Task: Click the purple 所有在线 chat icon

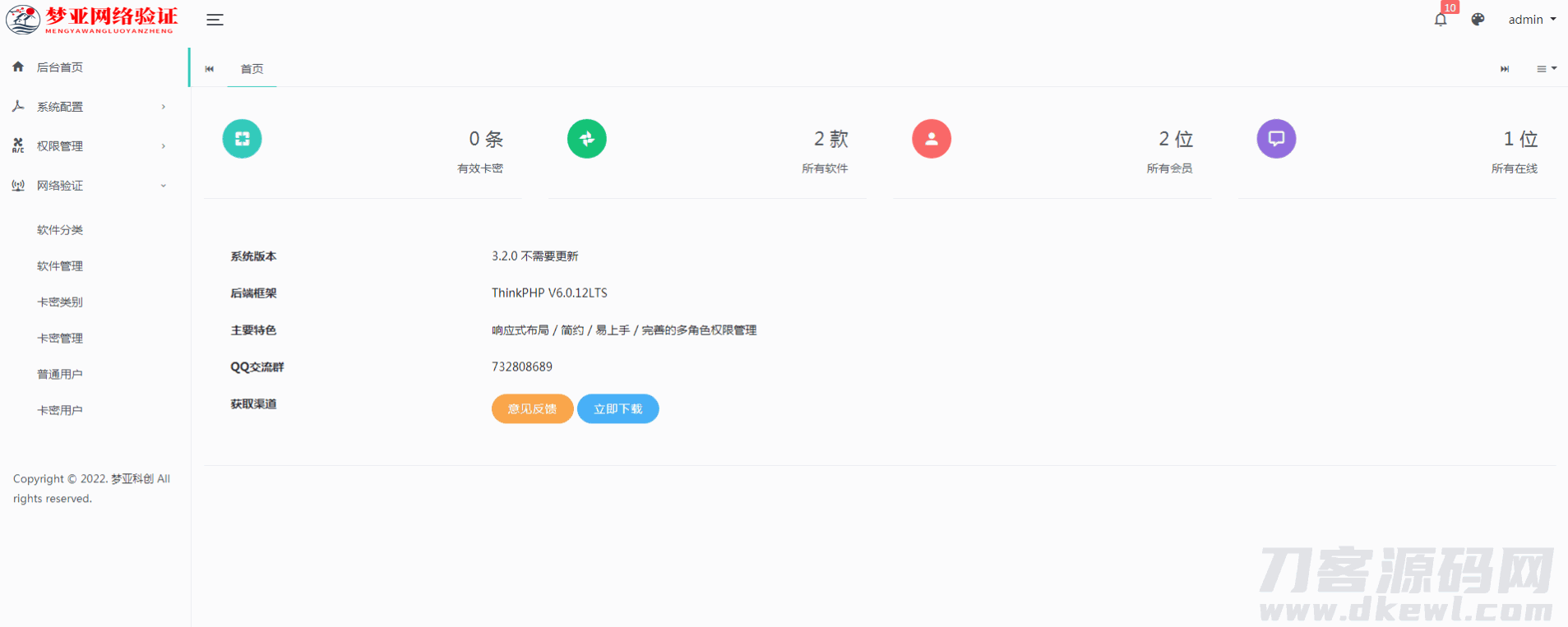Action: pos(1276,139)
